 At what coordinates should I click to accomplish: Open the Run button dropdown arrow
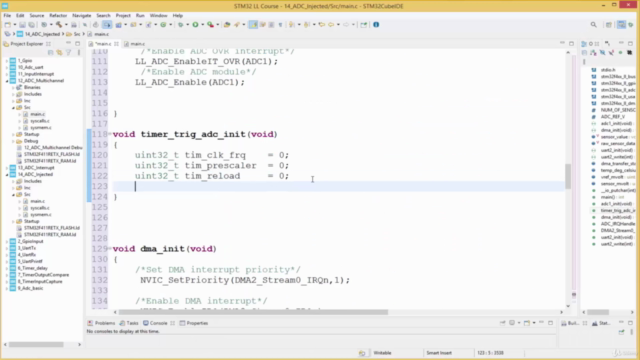202,25
